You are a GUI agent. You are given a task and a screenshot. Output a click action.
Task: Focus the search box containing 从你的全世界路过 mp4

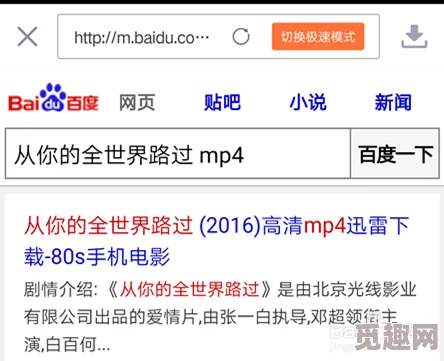pyautogui.click(x=178, y=154)
